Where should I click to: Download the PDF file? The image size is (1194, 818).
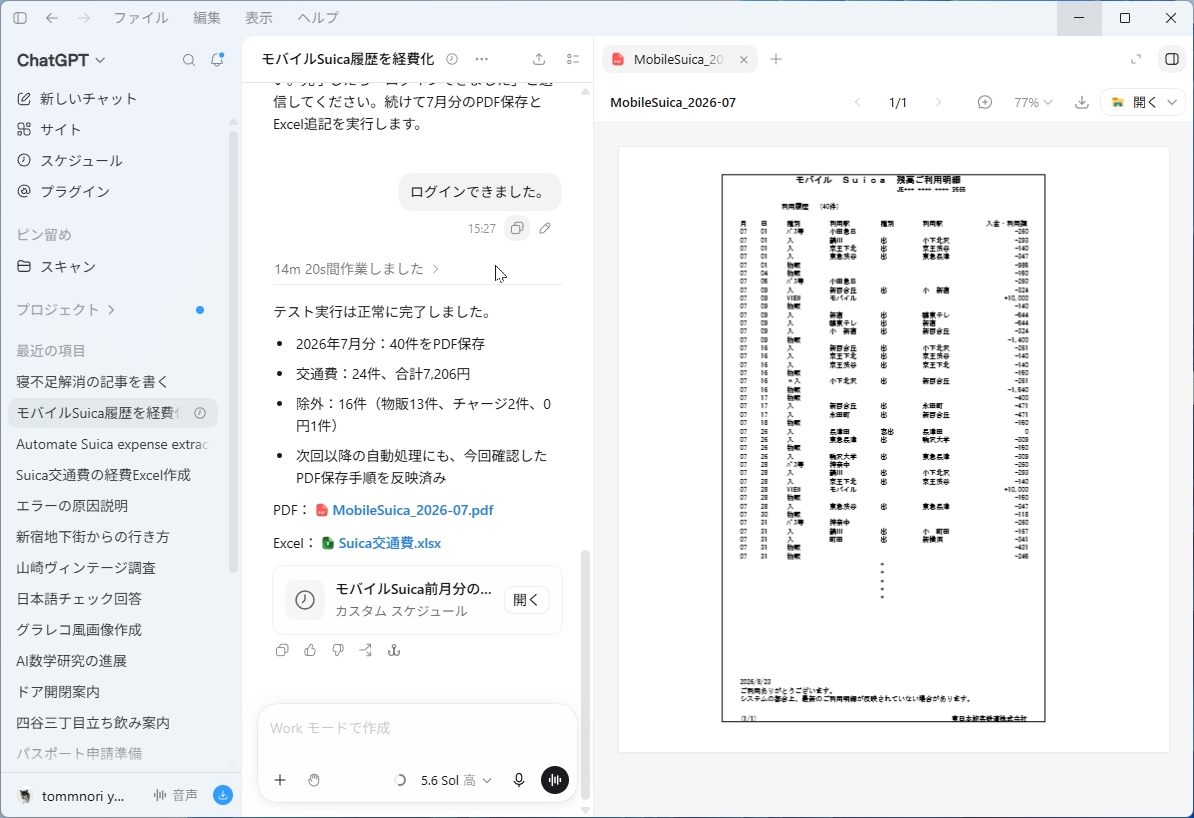pos(1081,102)
